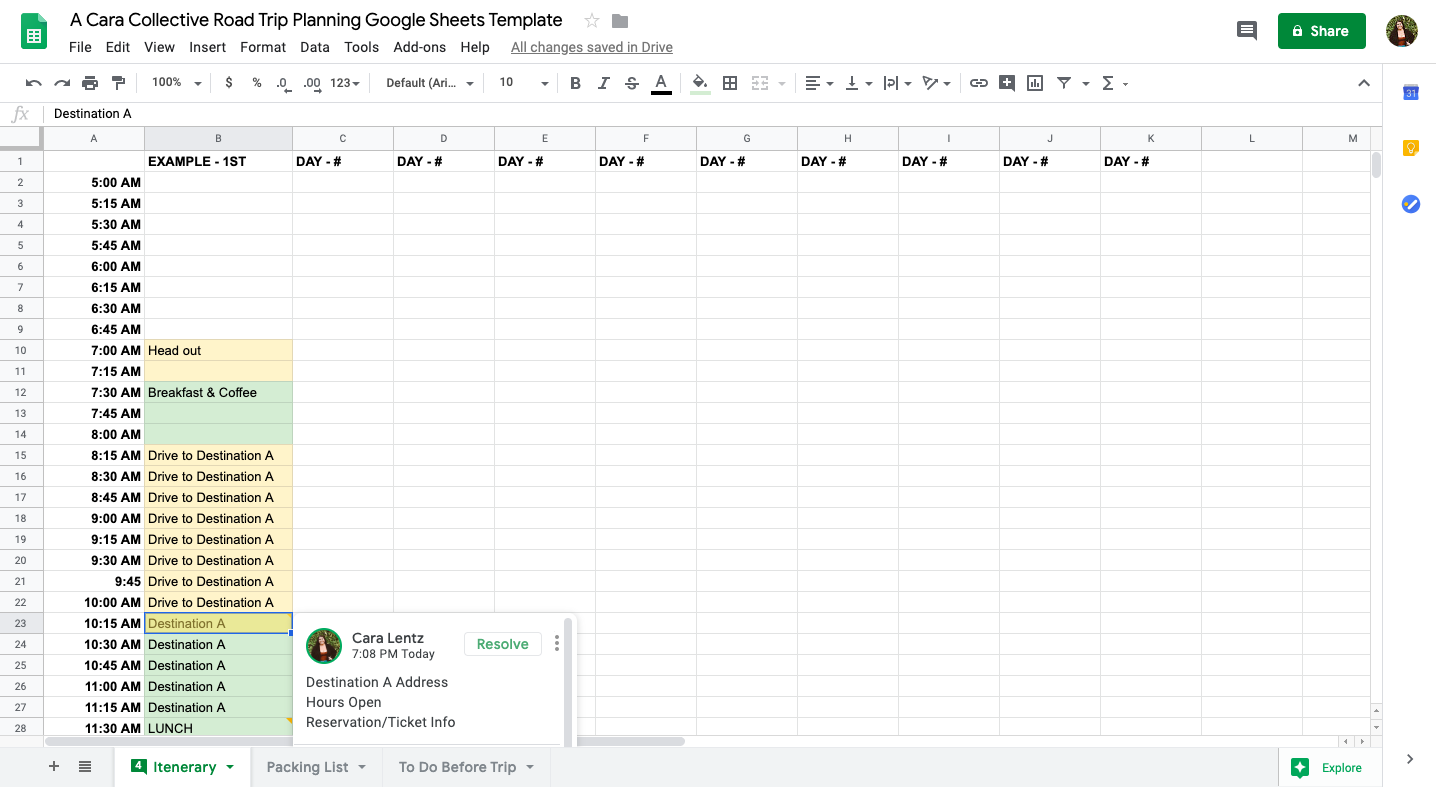This screenshot has height=787, width=1436.
Task: Increase decimal places icon
Action: click(x=312, y=83)
